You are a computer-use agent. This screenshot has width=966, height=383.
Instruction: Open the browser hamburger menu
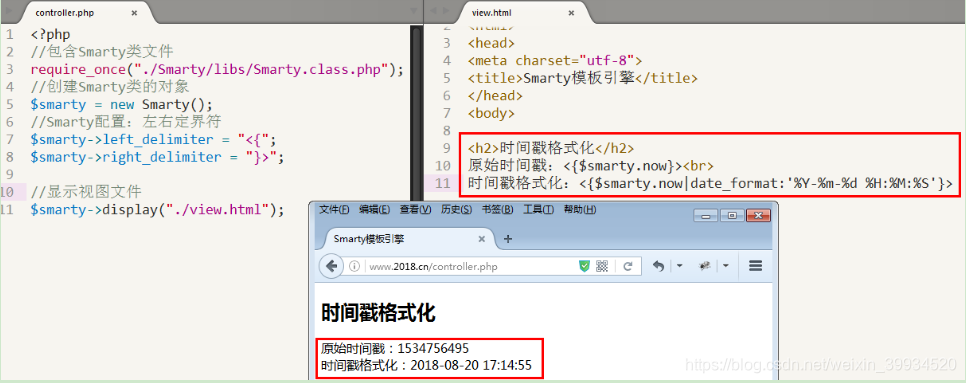(755, 266)
